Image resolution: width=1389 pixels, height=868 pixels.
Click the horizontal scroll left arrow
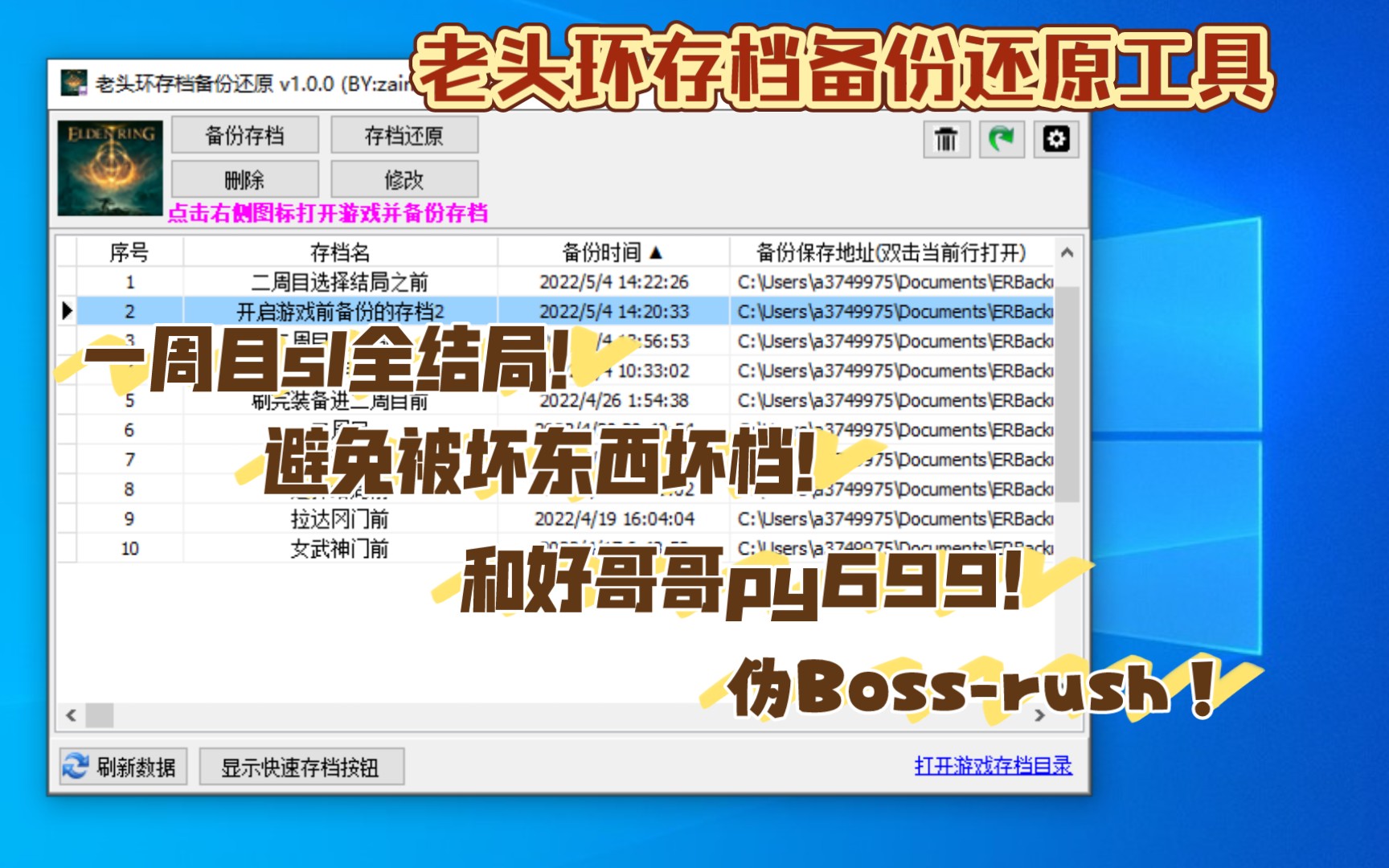point(71,714)
